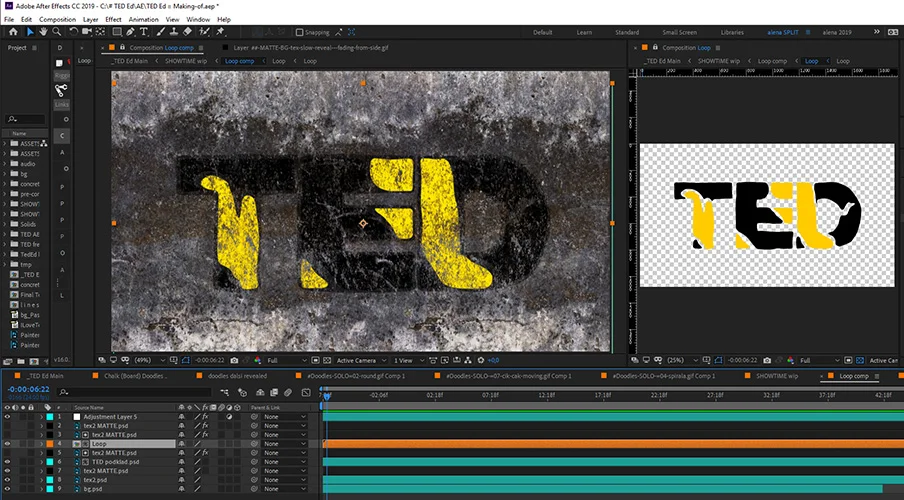The image size is (904, 500).
Task: Open the Full resolution dropdown in main viewer
Action: (286, 360)
